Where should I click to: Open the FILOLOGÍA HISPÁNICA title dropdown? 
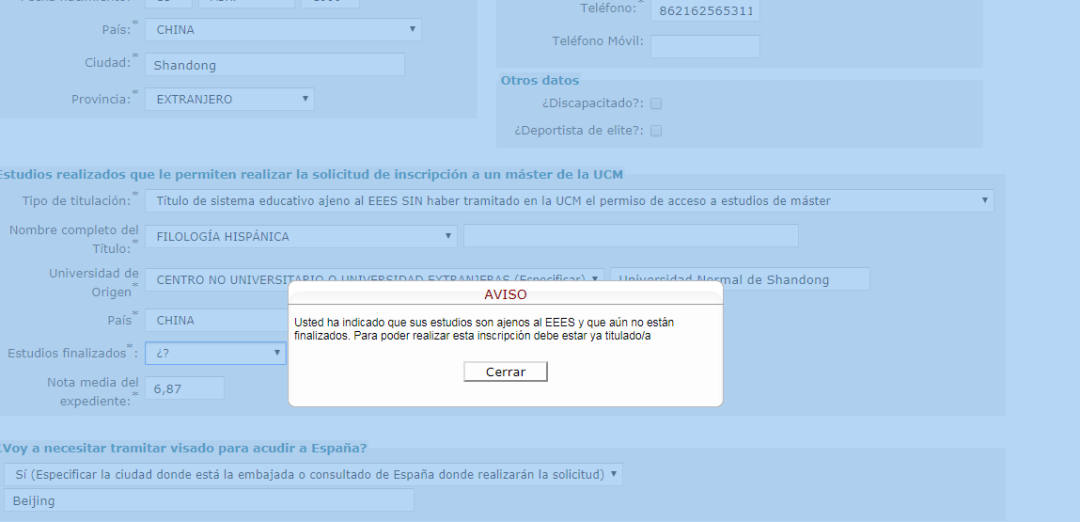click(301, 236)
